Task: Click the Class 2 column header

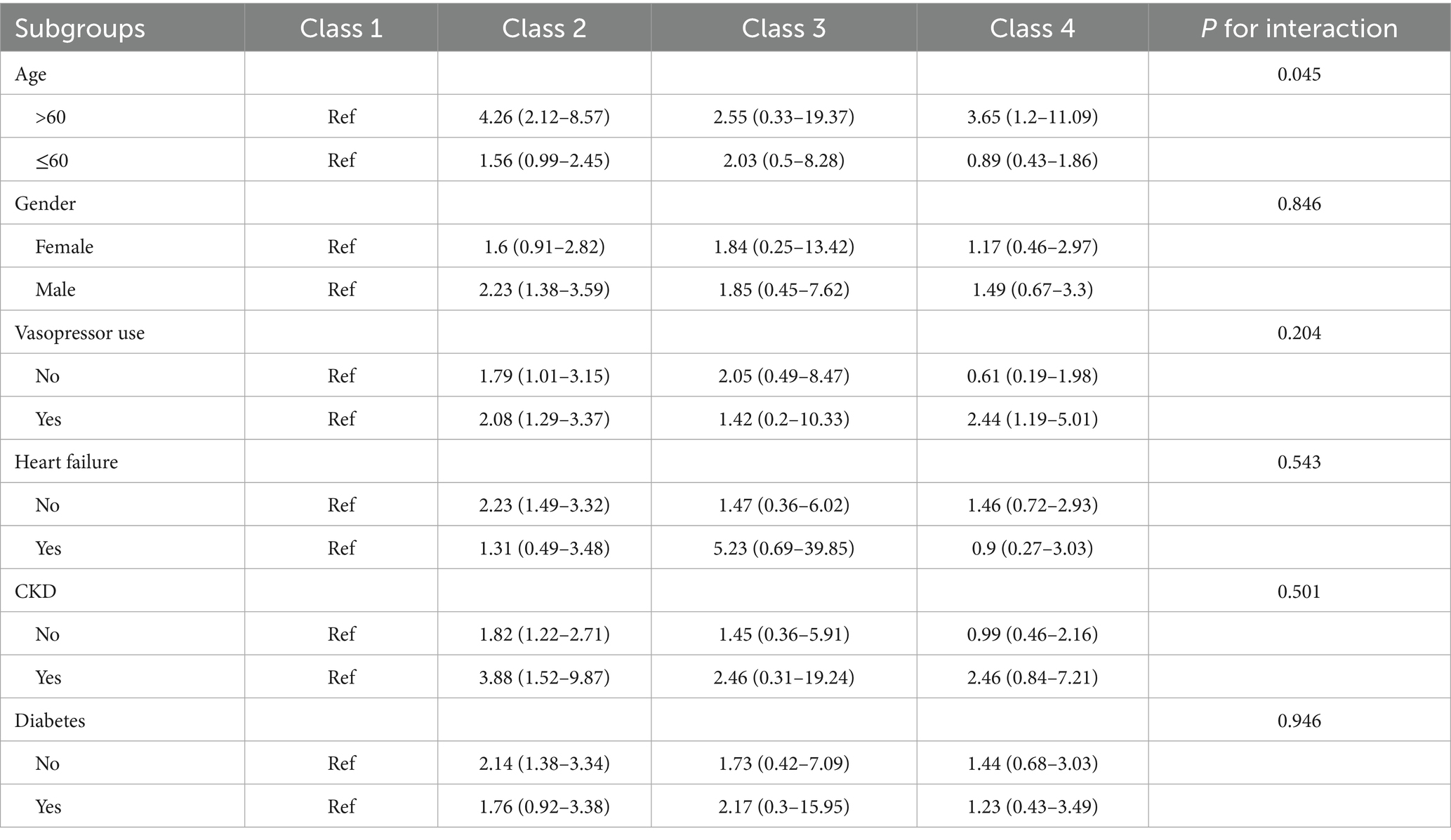Action: coord(544,28)
